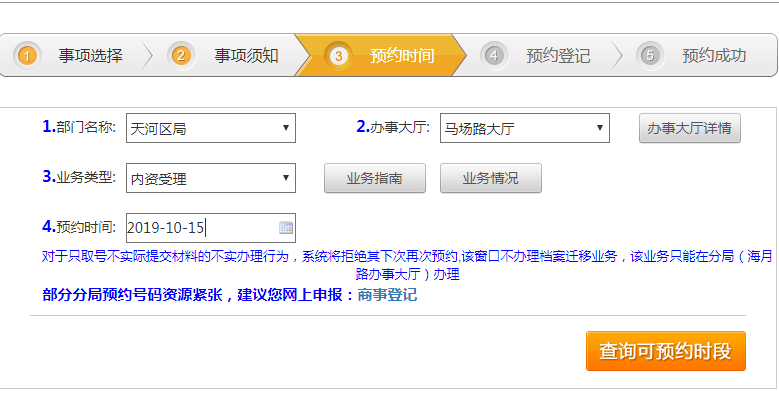Open 业务指南 button
Viewport: 779px width, 412px height.
375,178
